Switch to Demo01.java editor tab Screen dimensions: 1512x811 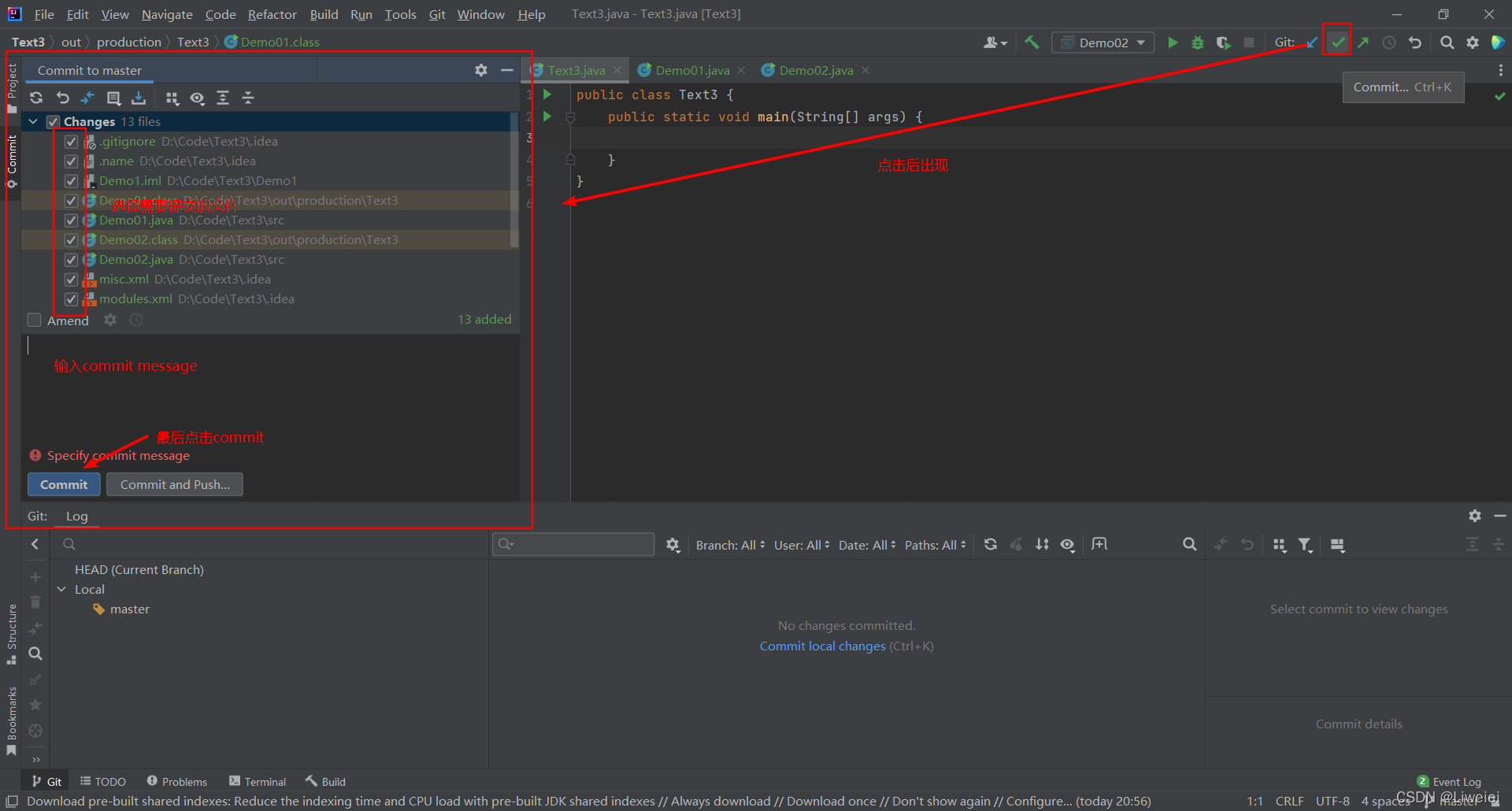pos(692,70)
